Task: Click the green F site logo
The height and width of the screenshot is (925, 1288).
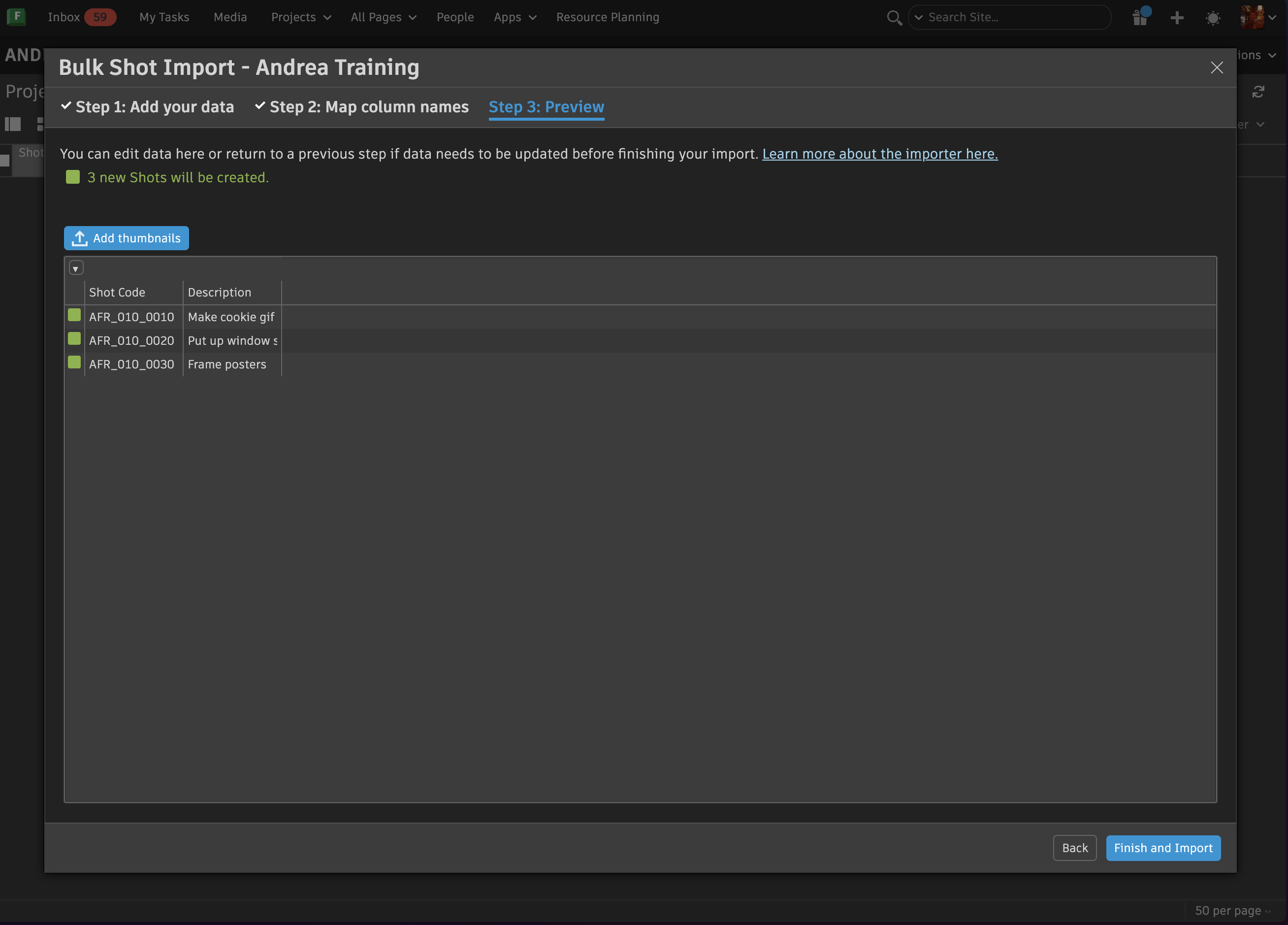Action: (x=16, y=17)
